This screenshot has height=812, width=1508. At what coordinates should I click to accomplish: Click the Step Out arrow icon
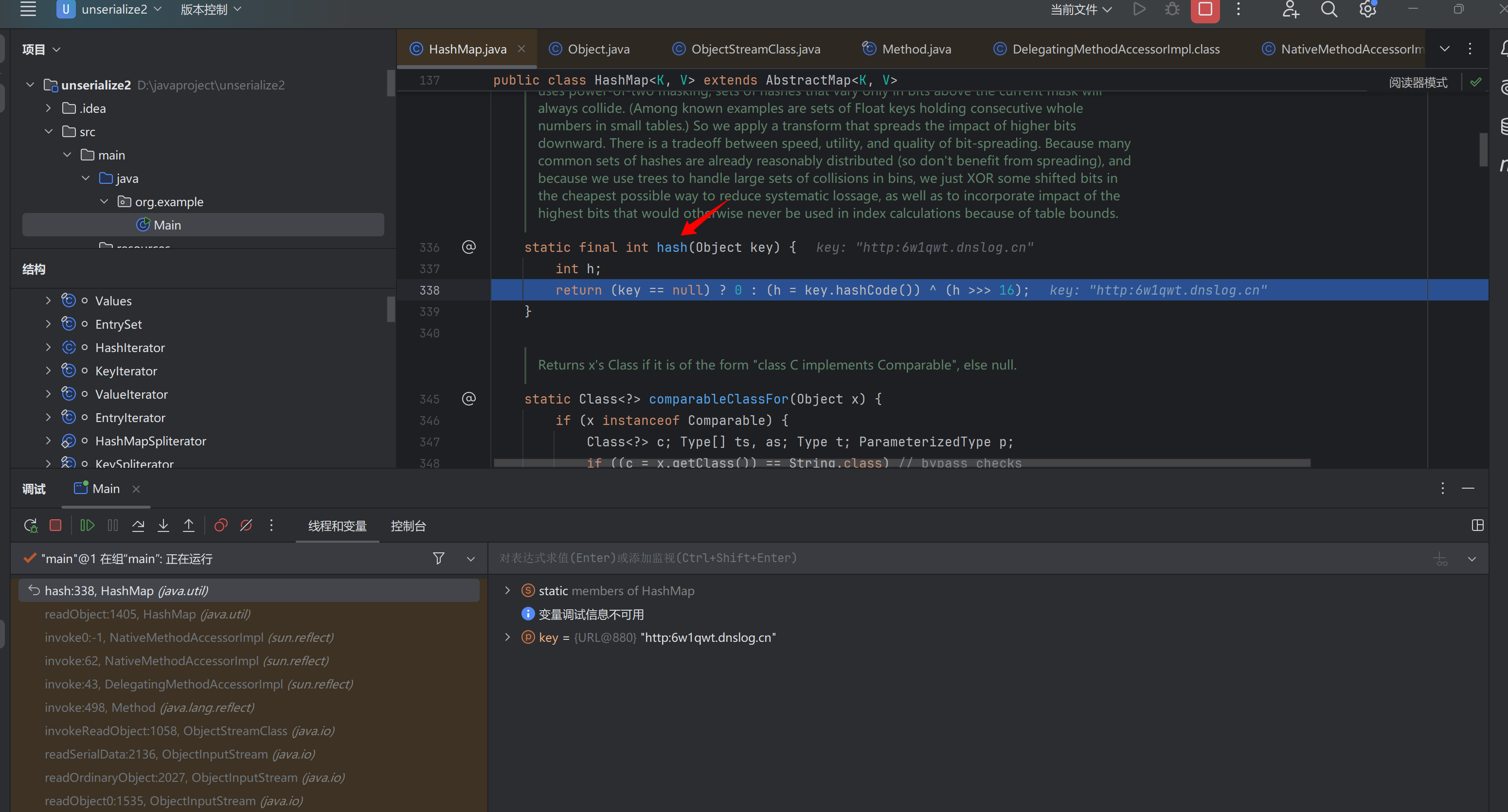pyautogui.click(x=189, y=525)
